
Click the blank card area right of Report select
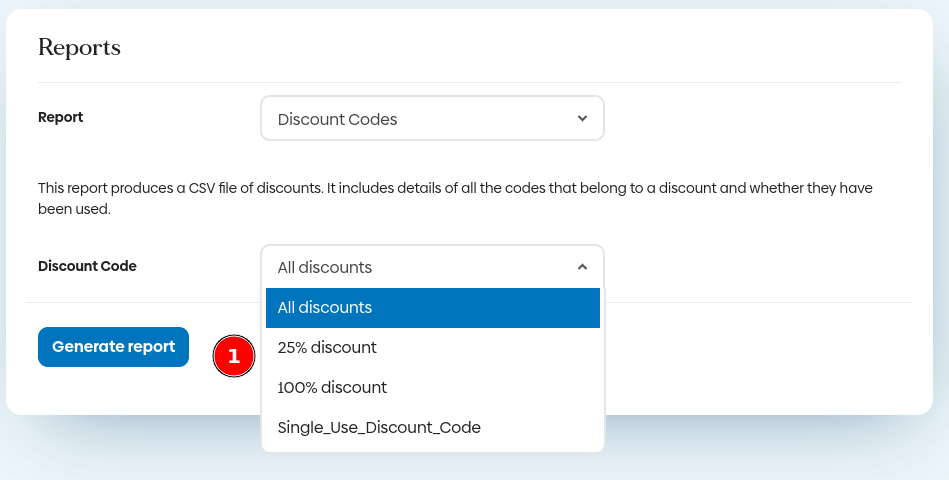760,118
